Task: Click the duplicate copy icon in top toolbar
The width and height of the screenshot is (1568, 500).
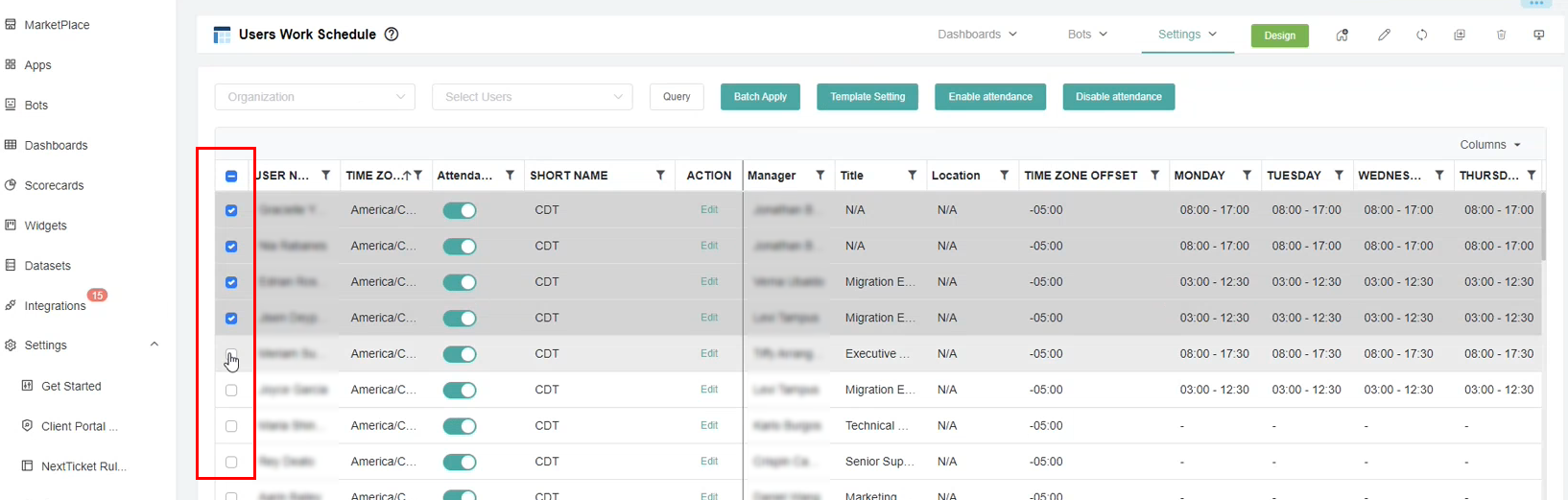Action: tap(1460, 35)
